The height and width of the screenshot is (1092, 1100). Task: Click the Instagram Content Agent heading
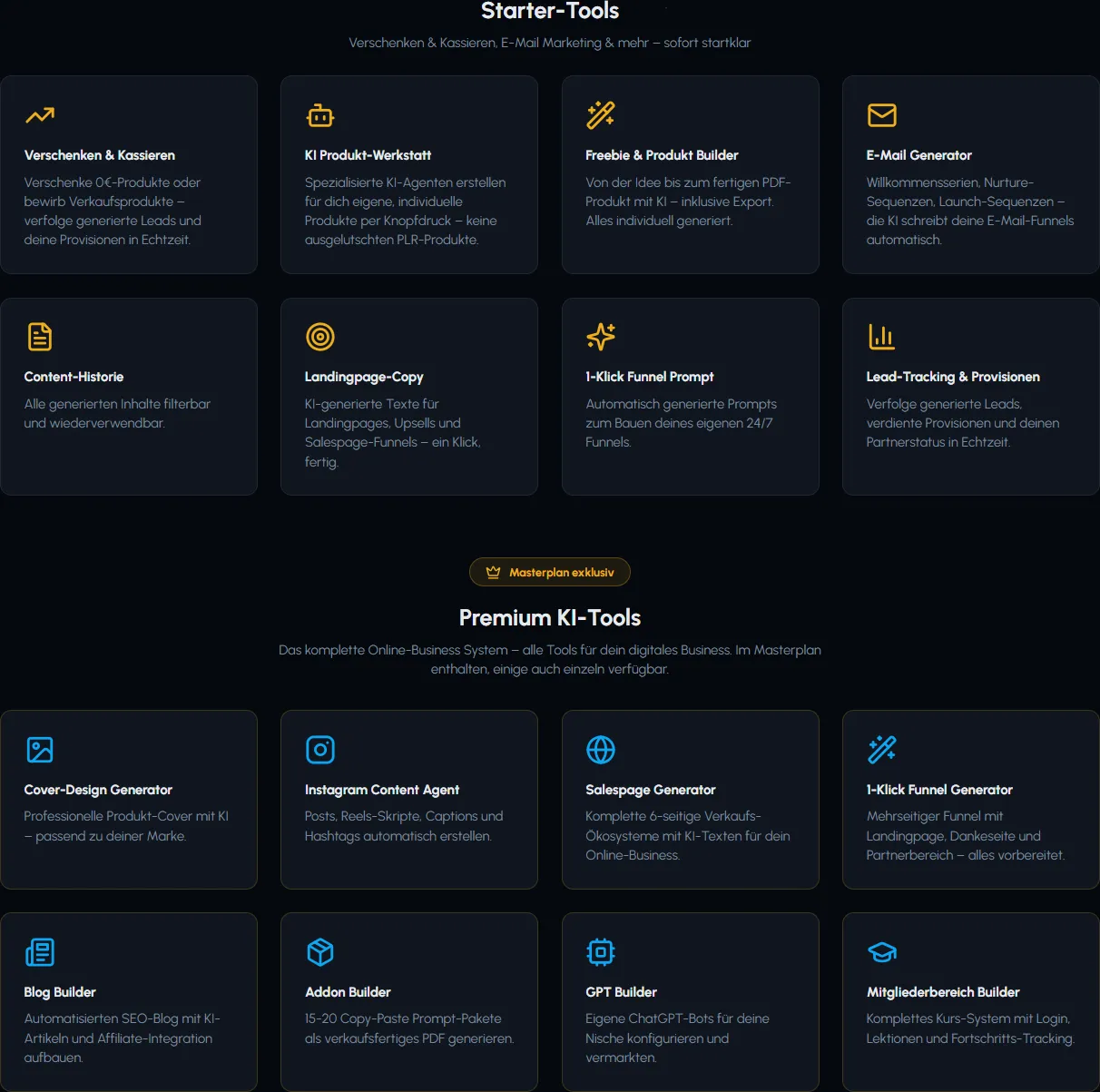(382, 790)
